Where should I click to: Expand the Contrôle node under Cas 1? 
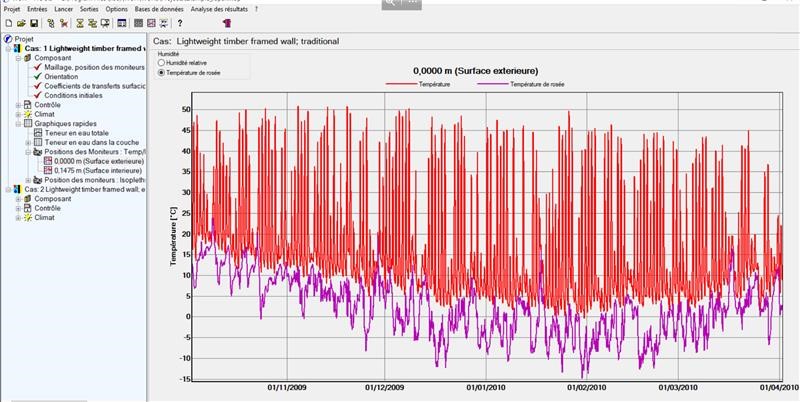tap(17, 105)
